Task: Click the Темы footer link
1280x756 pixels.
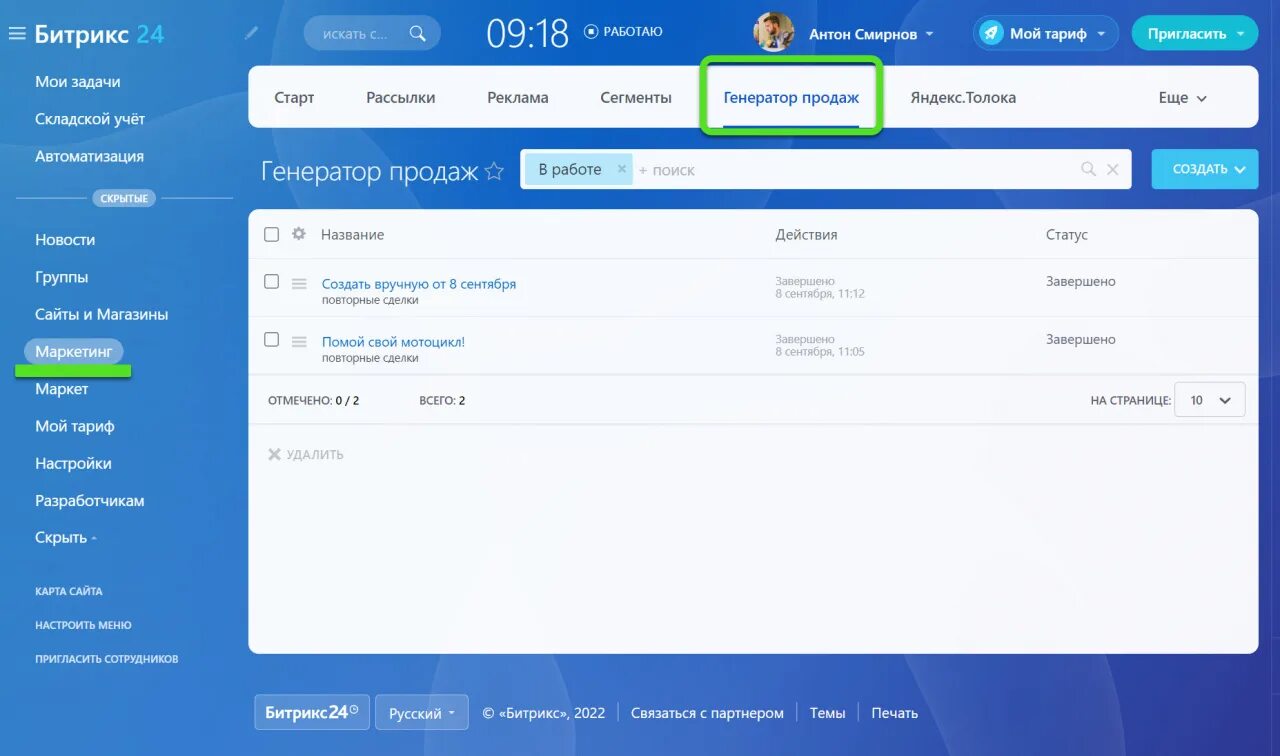Action: [x=827, y=713]
